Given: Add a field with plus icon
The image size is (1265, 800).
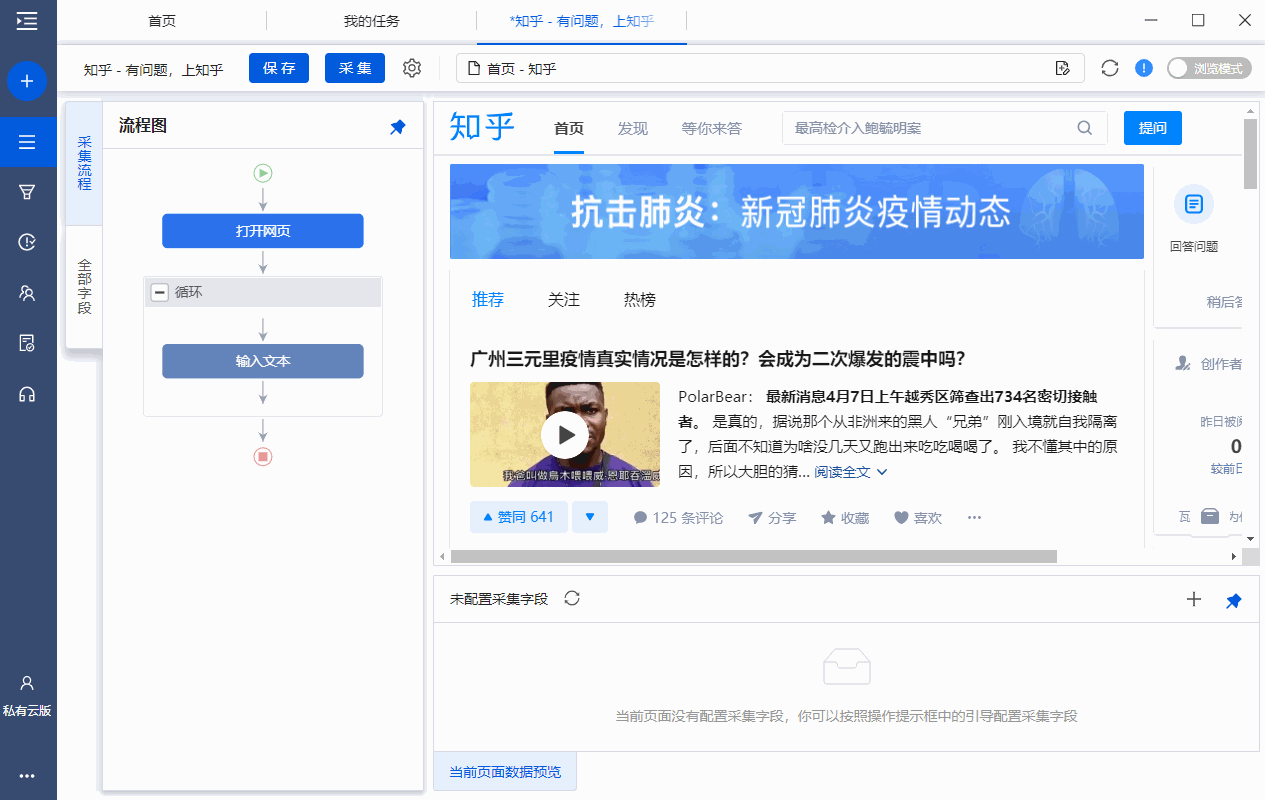Looking at the screenshot, I should pyautogui.click(x=1193, y=599).
